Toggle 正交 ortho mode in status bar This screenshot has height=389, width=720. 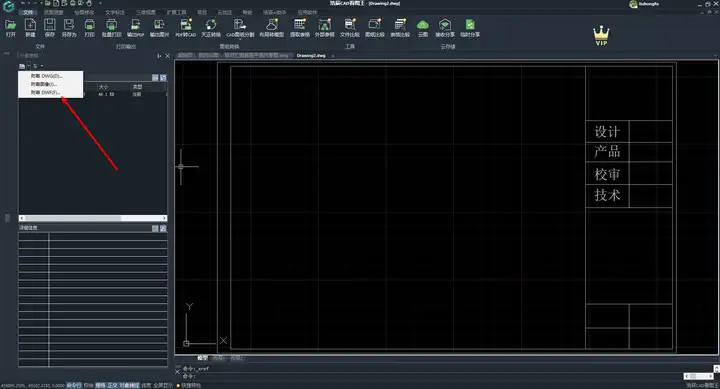coord(112,385)
